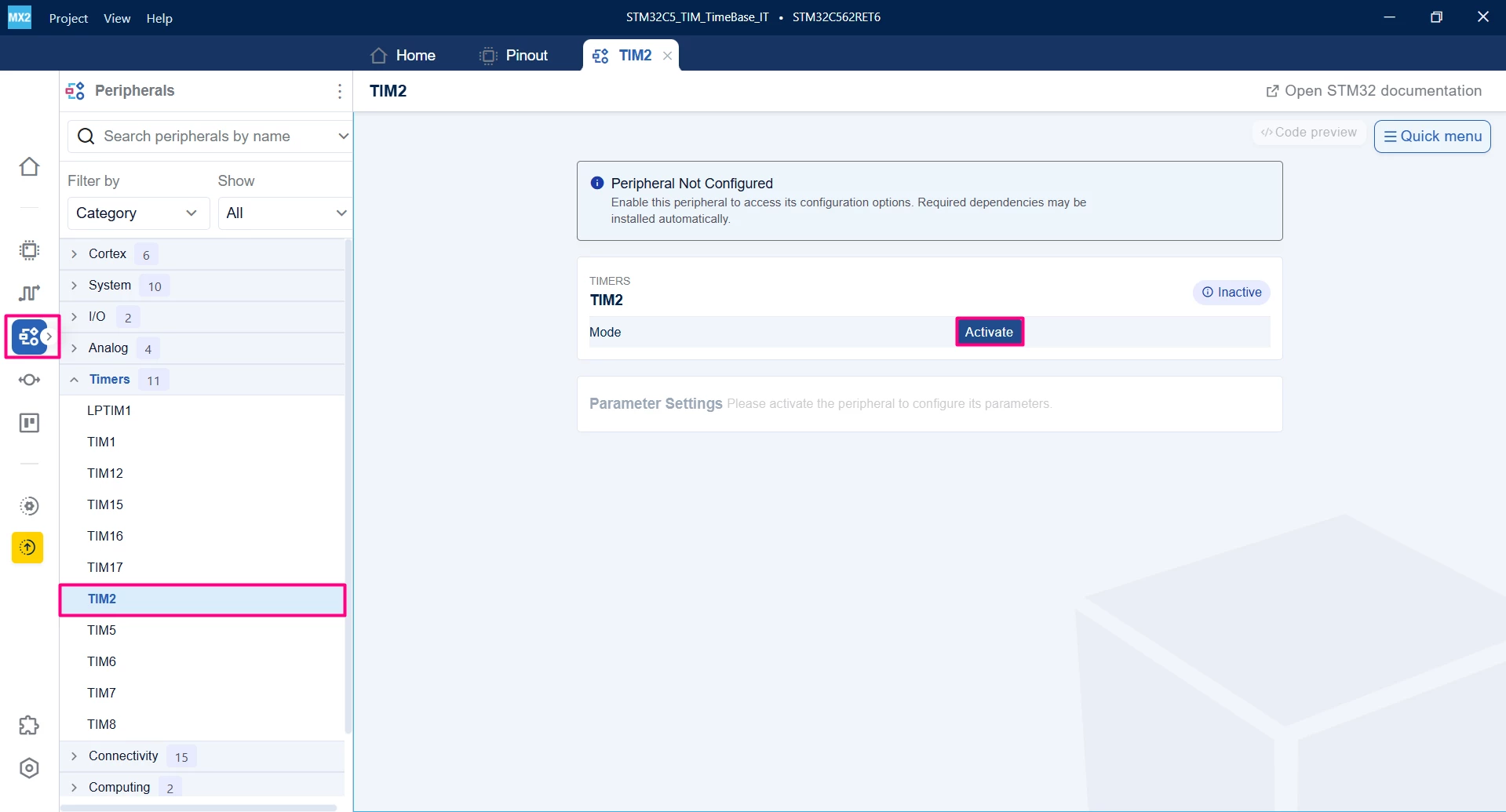Click the search peripherals by name field
Image resolution: width=1506 pixels, height=812 pixels.
coord(210,137)
